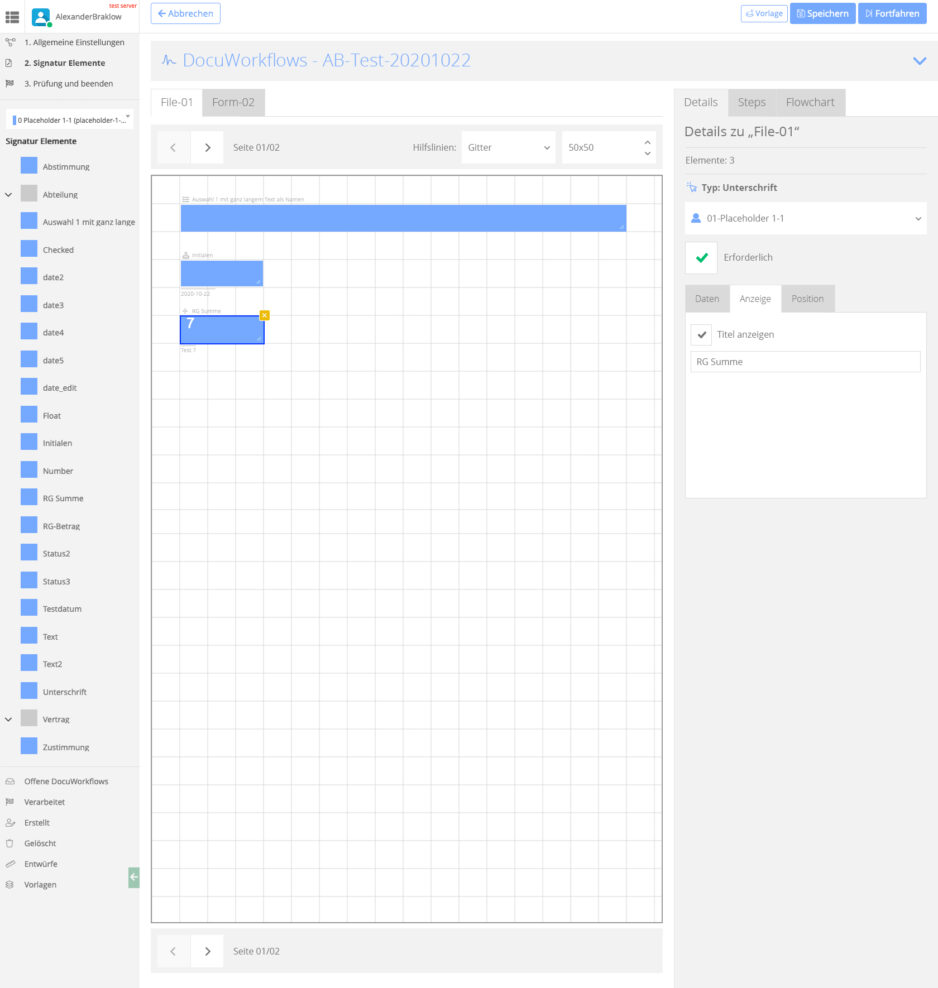
Task: Click the Erstellt signature-hand icon
Action: (10, 822)
